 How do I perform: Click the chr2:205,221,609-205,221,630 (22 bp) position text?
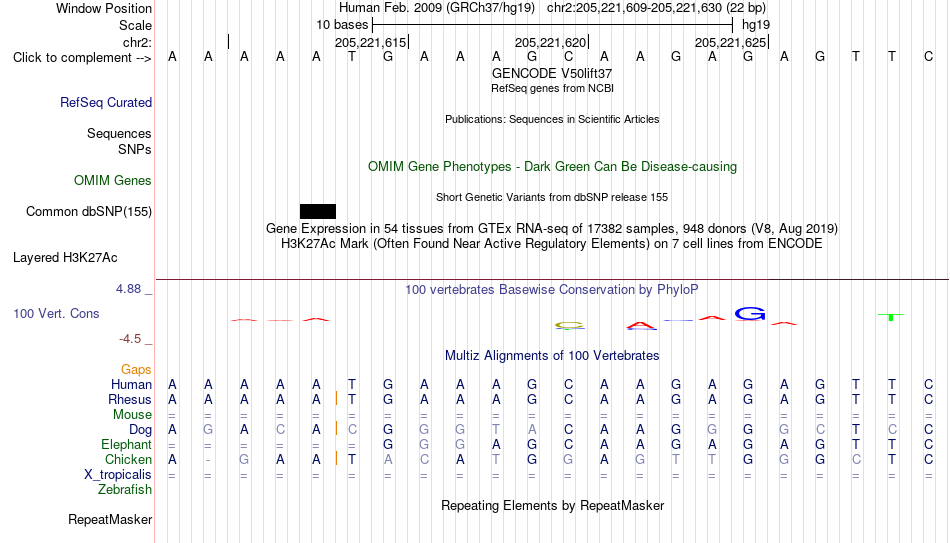(x=657, y=8)
